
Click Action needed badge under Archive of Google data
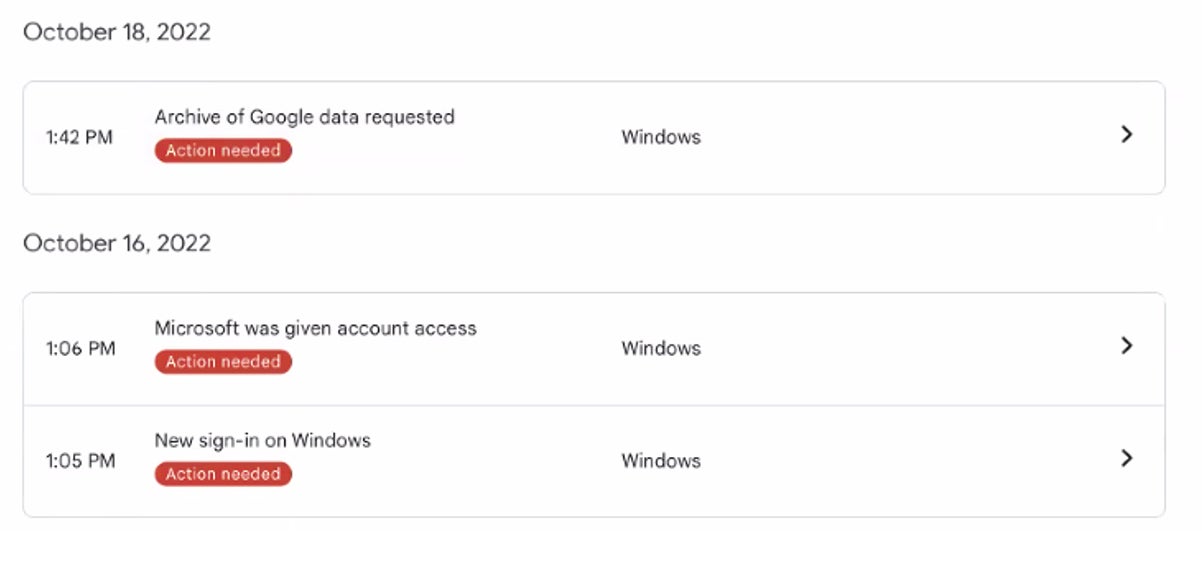point(223,151)
